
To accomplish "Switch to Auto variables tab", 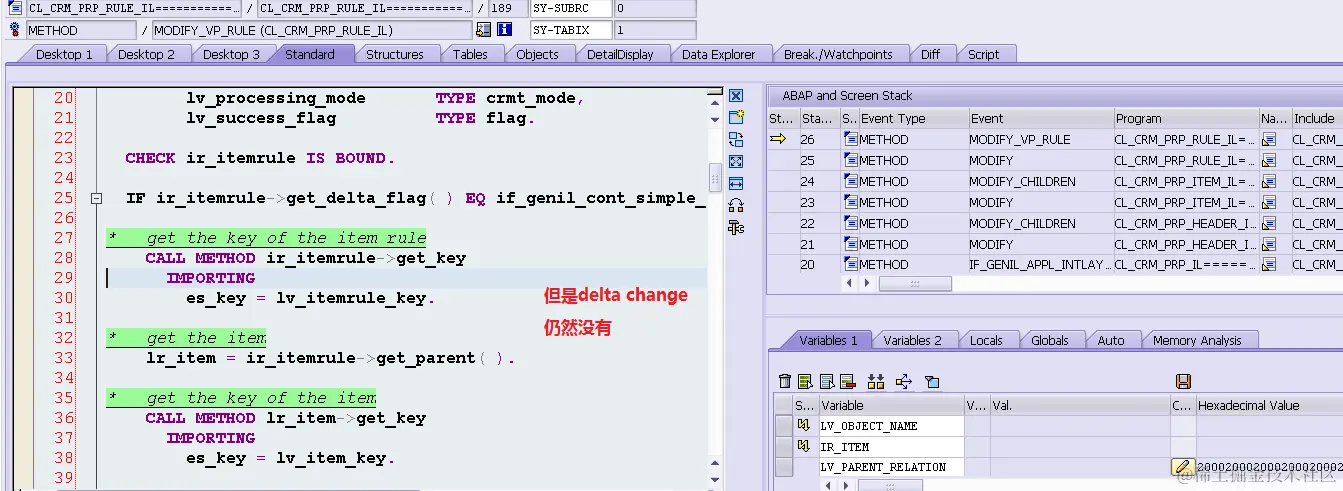I will [1110, 340].
